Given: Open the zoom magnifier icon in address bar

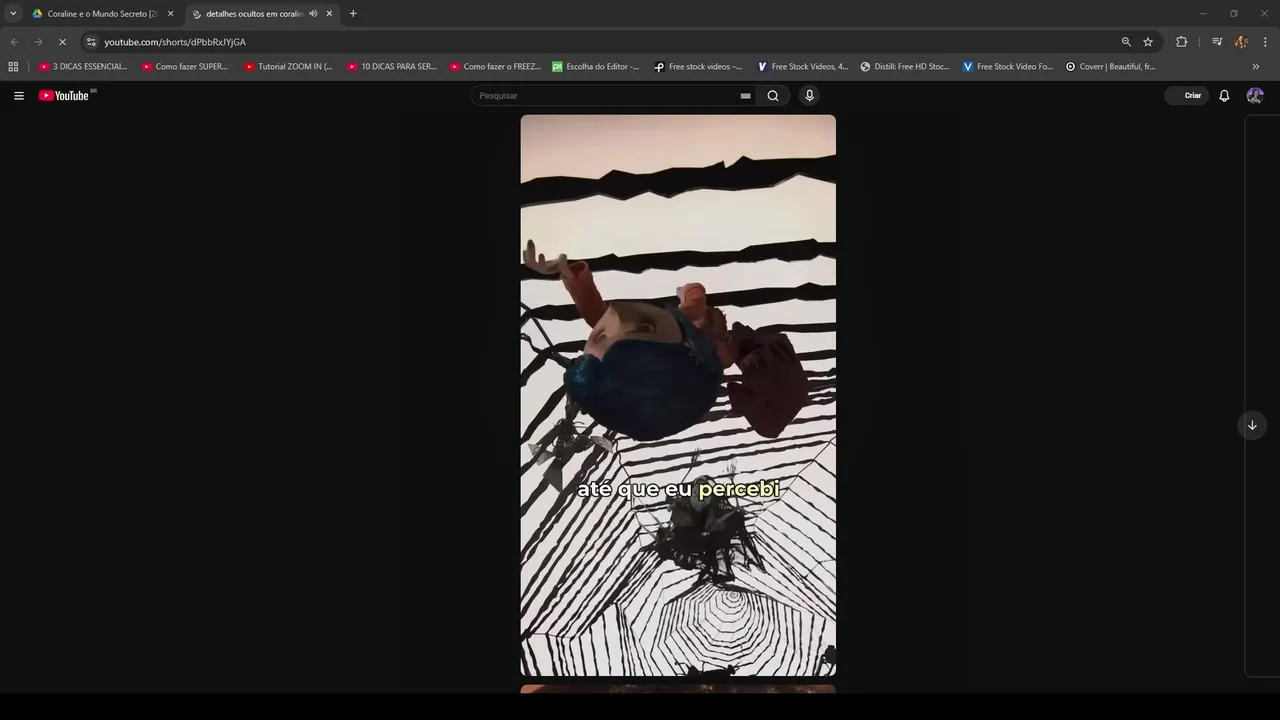Looking at the screenshot, I should (x=1126, y=42).
